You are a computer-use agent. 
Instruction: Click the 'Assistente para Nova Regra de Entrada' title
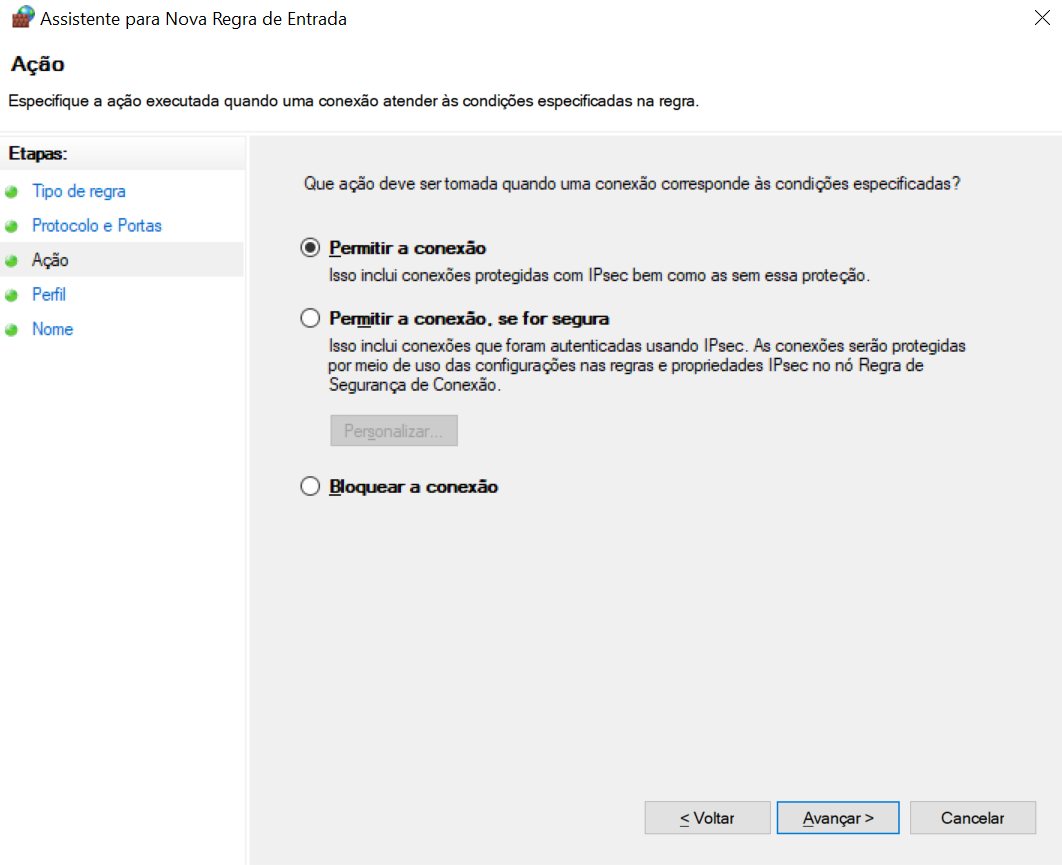193,19
